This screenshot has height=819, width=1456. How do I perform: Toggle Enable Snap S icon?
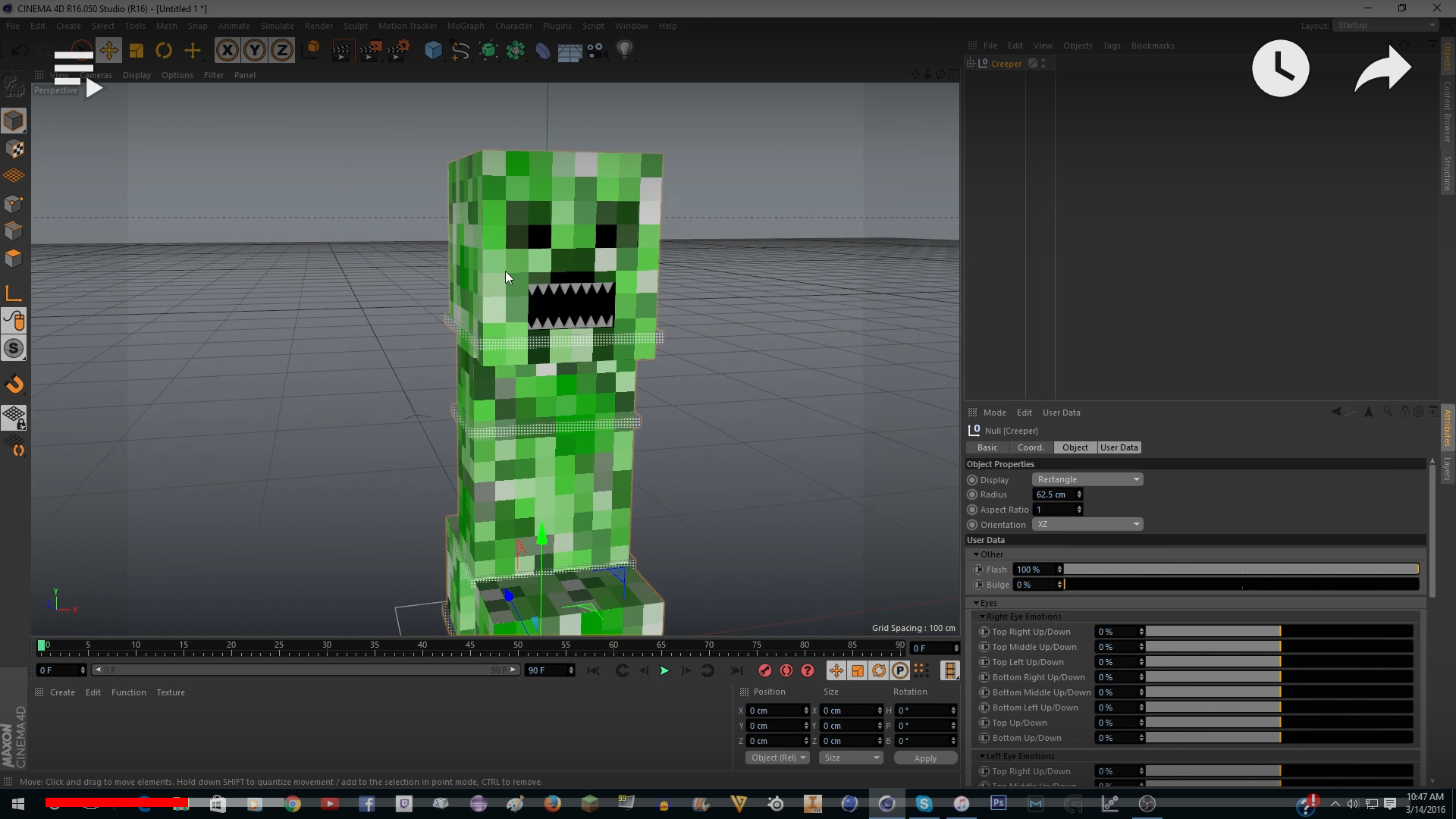click(x=14, y=348)
